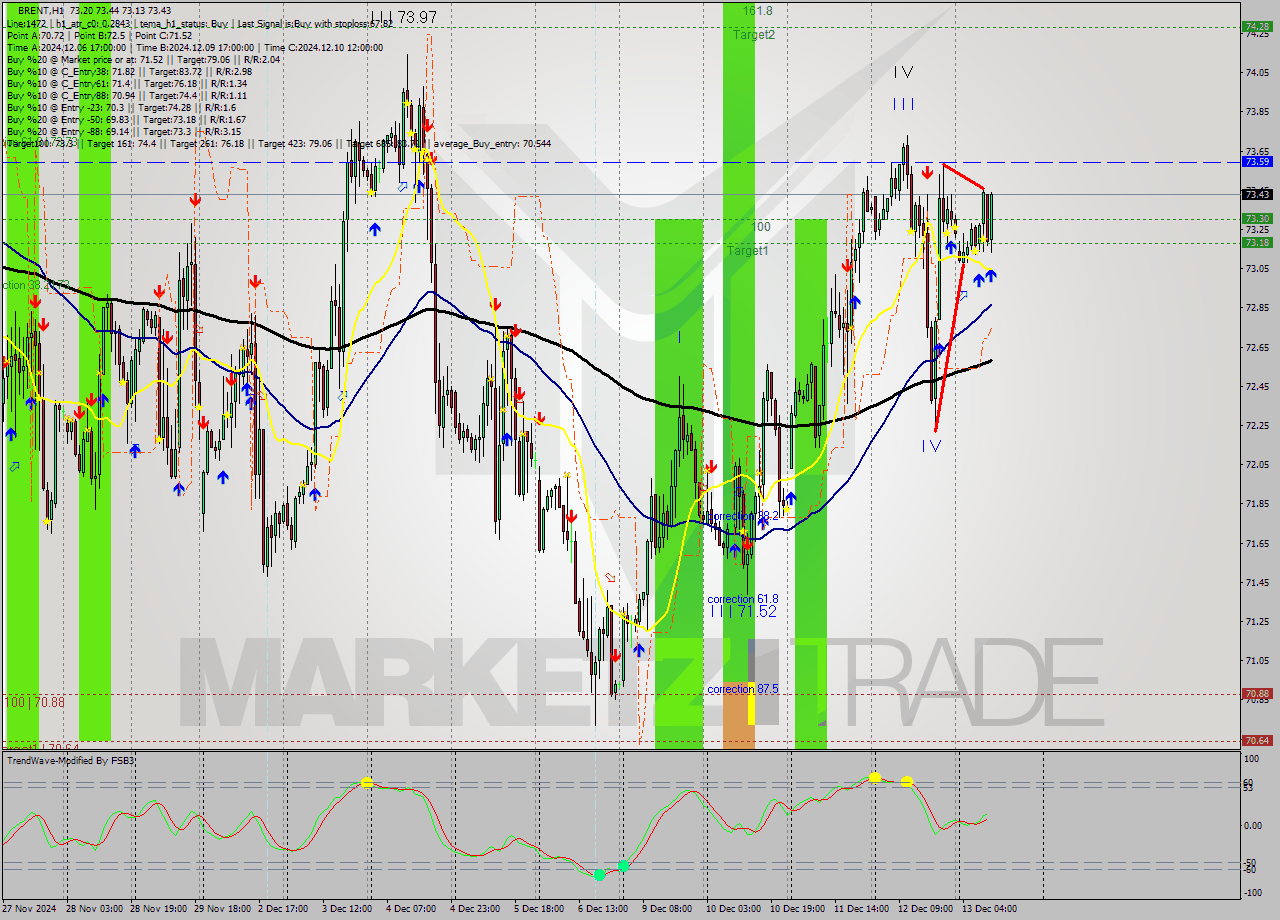Click the 74.05 axis price value
The image size is (1280, 920).
[1256, 72]
